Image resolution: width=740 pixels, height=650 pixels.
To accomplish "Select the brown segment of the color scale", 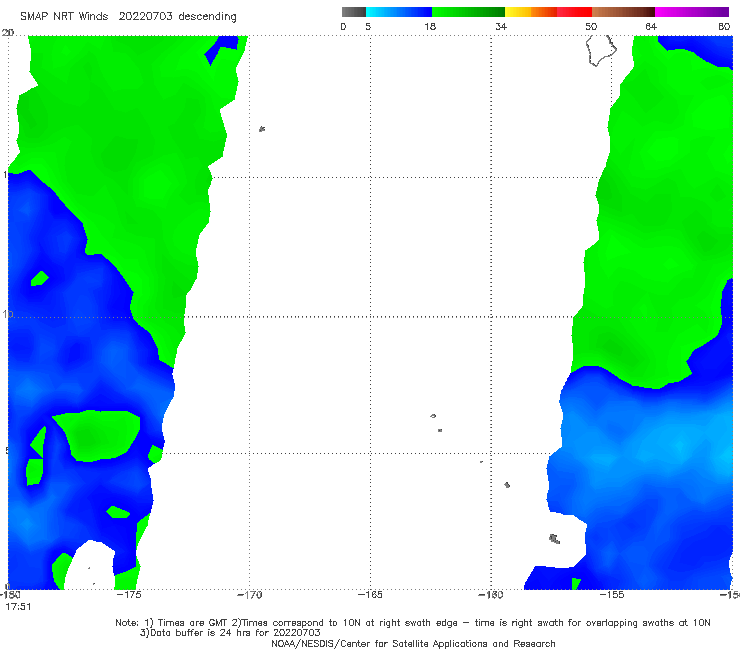I will tap(623, 12).
